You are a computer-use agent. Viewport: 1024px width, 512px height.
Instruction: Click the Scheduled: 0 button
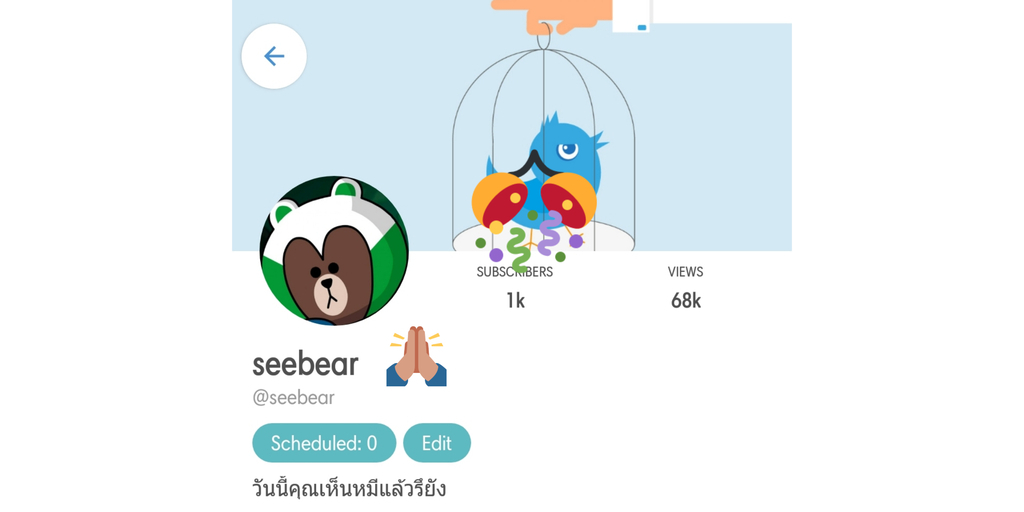[324, 443]
